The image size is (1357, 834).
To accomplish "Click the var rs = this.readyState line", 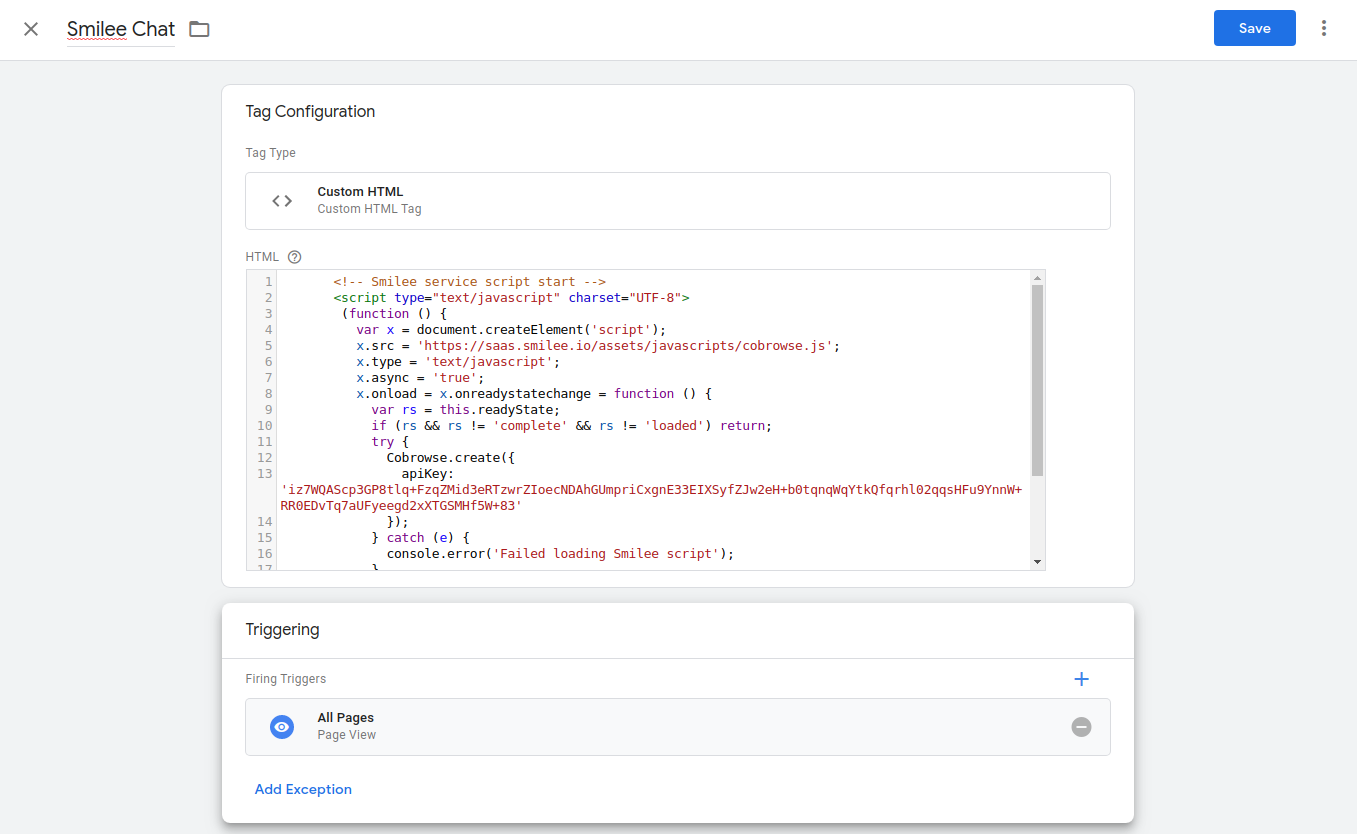I will (465, 410).
